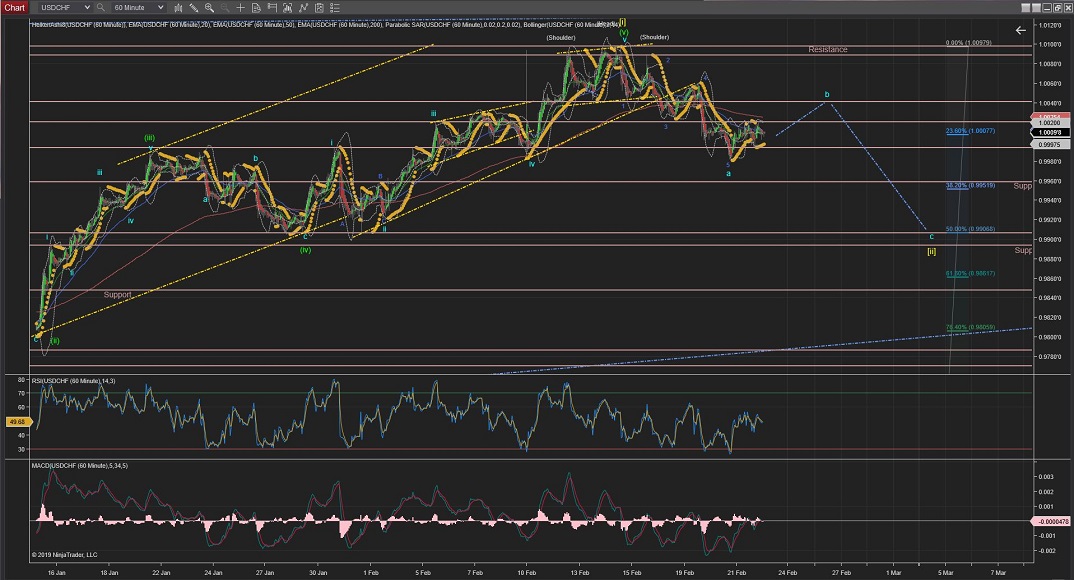The image size is (1074, 580).
Task: Open the Data Series icon
Action: [x=287, y=7]
